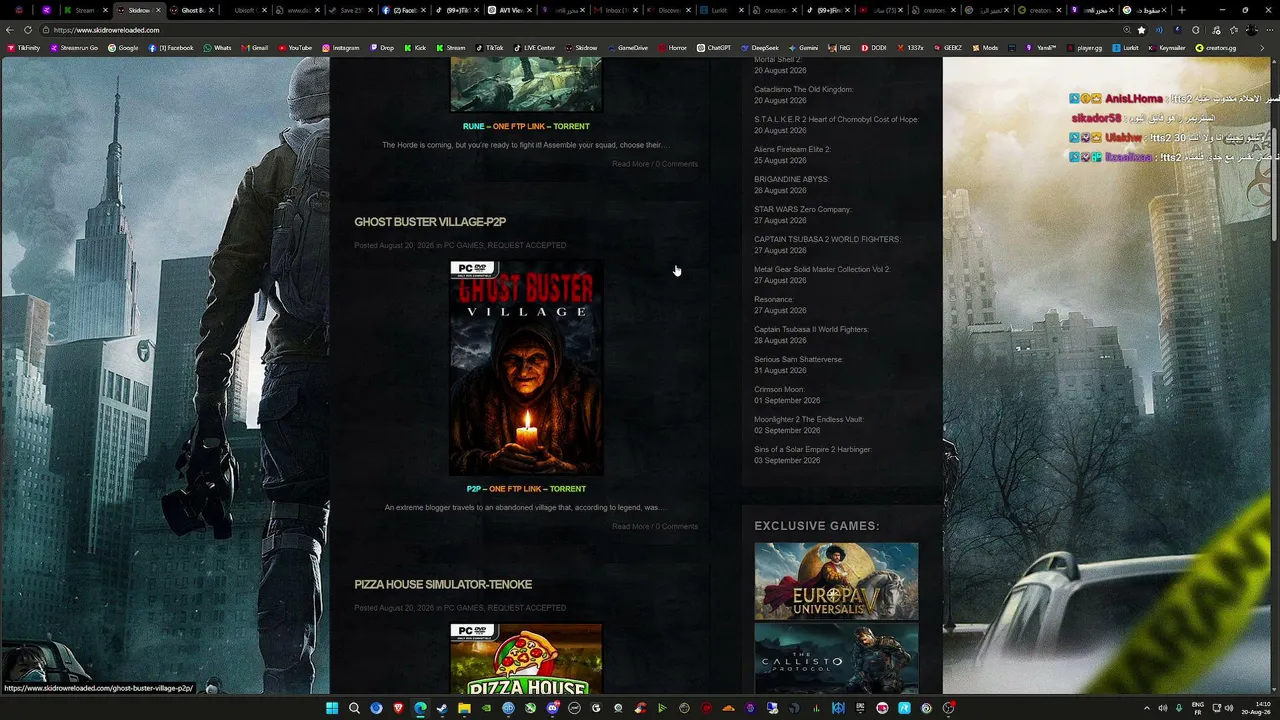Open the Instagram bookmark
Image resolution: width=1280 pixels, height=720 pixels.
341,48
